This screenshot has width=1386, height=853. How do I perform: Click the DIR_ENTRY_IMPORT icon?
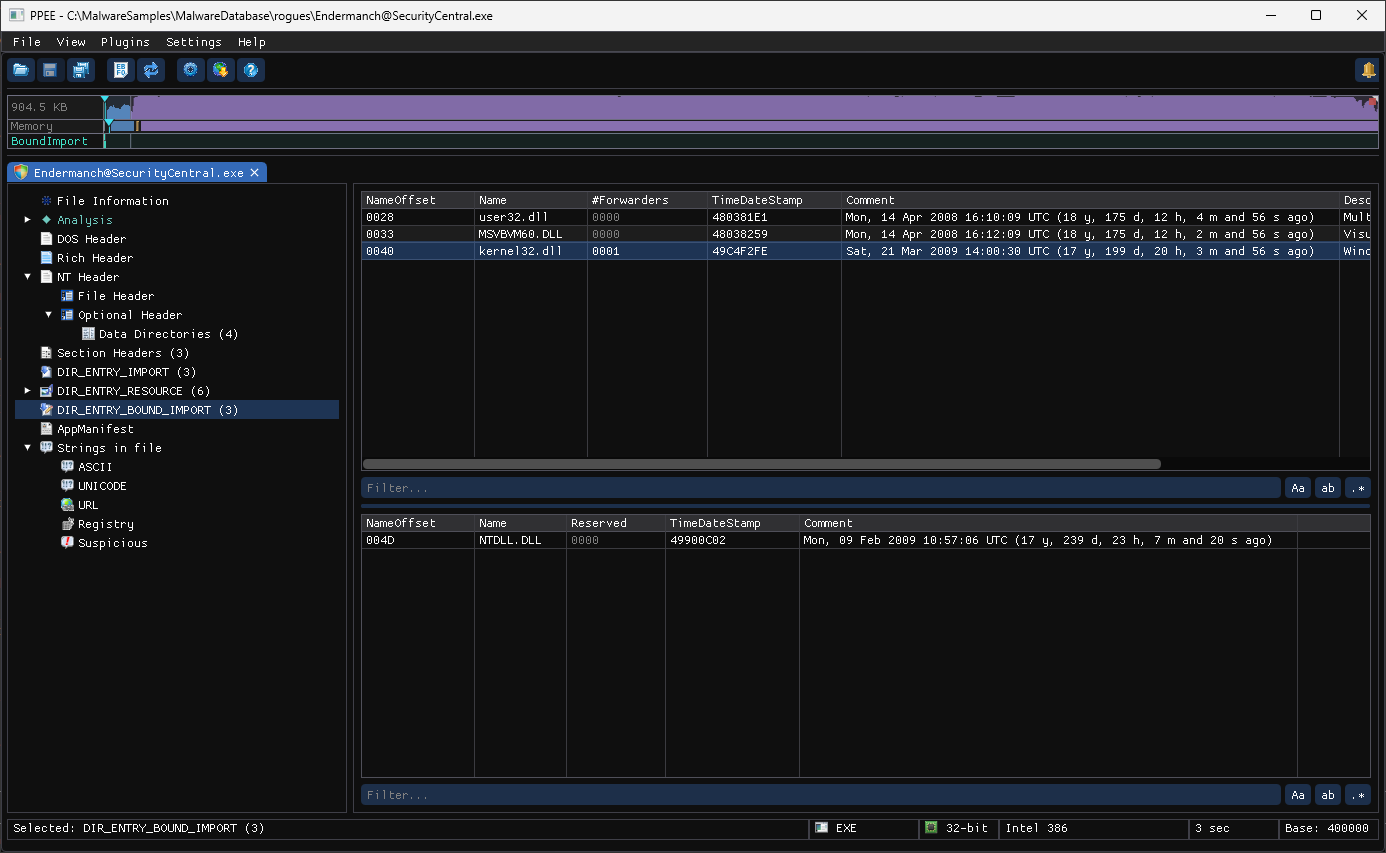46,372
